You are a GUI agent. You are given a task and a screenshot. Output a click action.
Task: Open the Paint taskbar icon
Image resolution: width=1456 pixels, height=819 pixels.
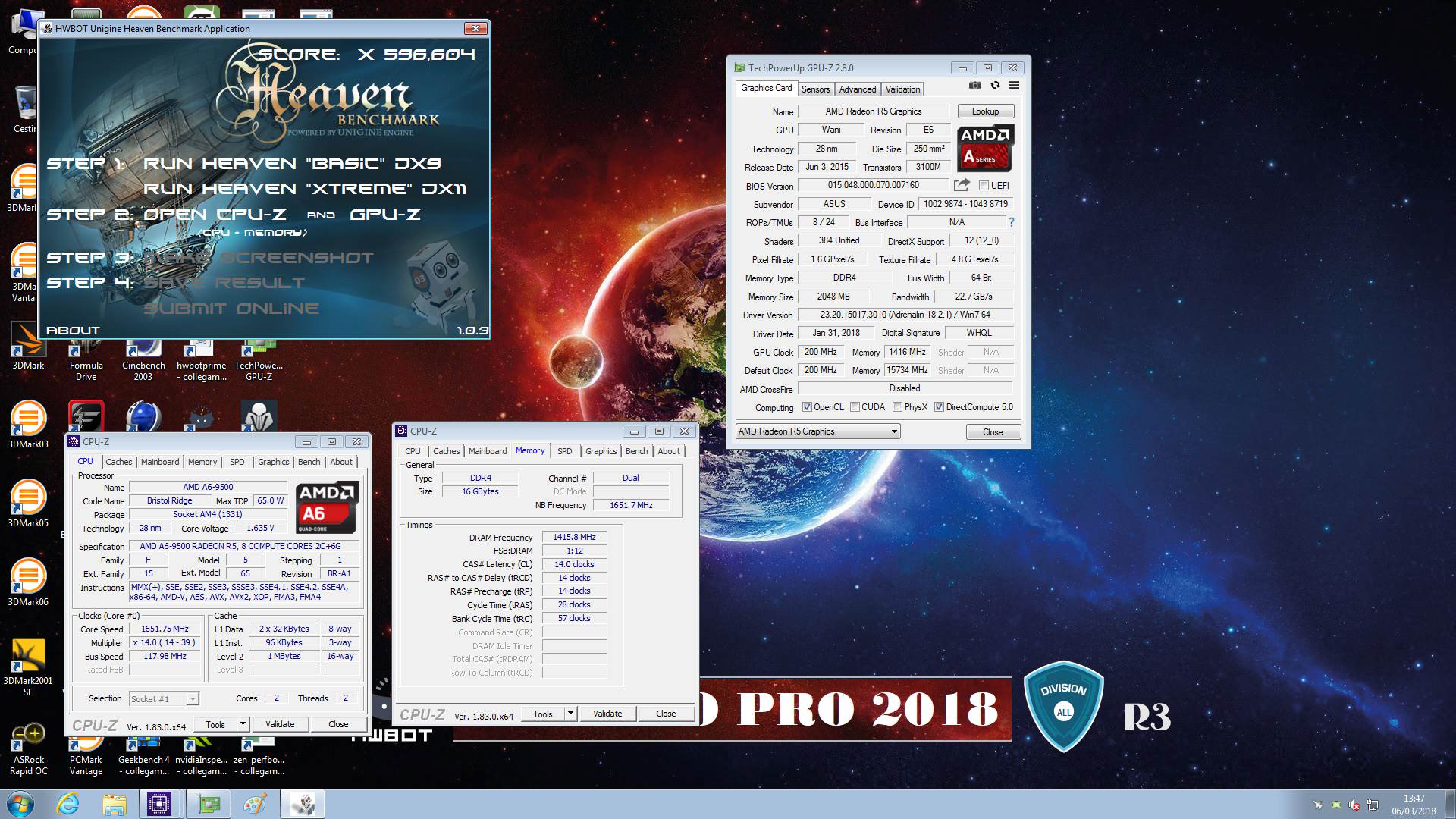point(255,804)
